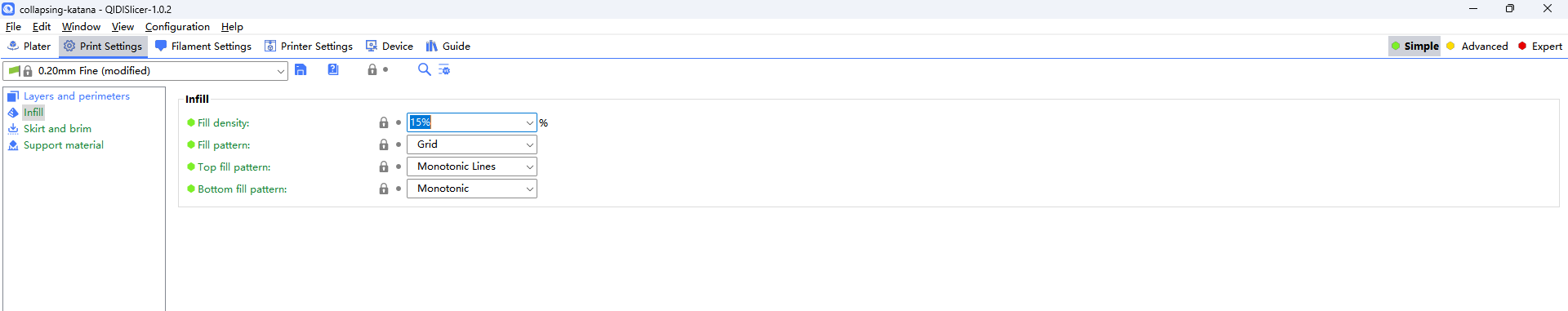The height and width of the screenshot is (311, 1568).
Task: Click the Fill density input field
Action: click(x=472, y=122)
